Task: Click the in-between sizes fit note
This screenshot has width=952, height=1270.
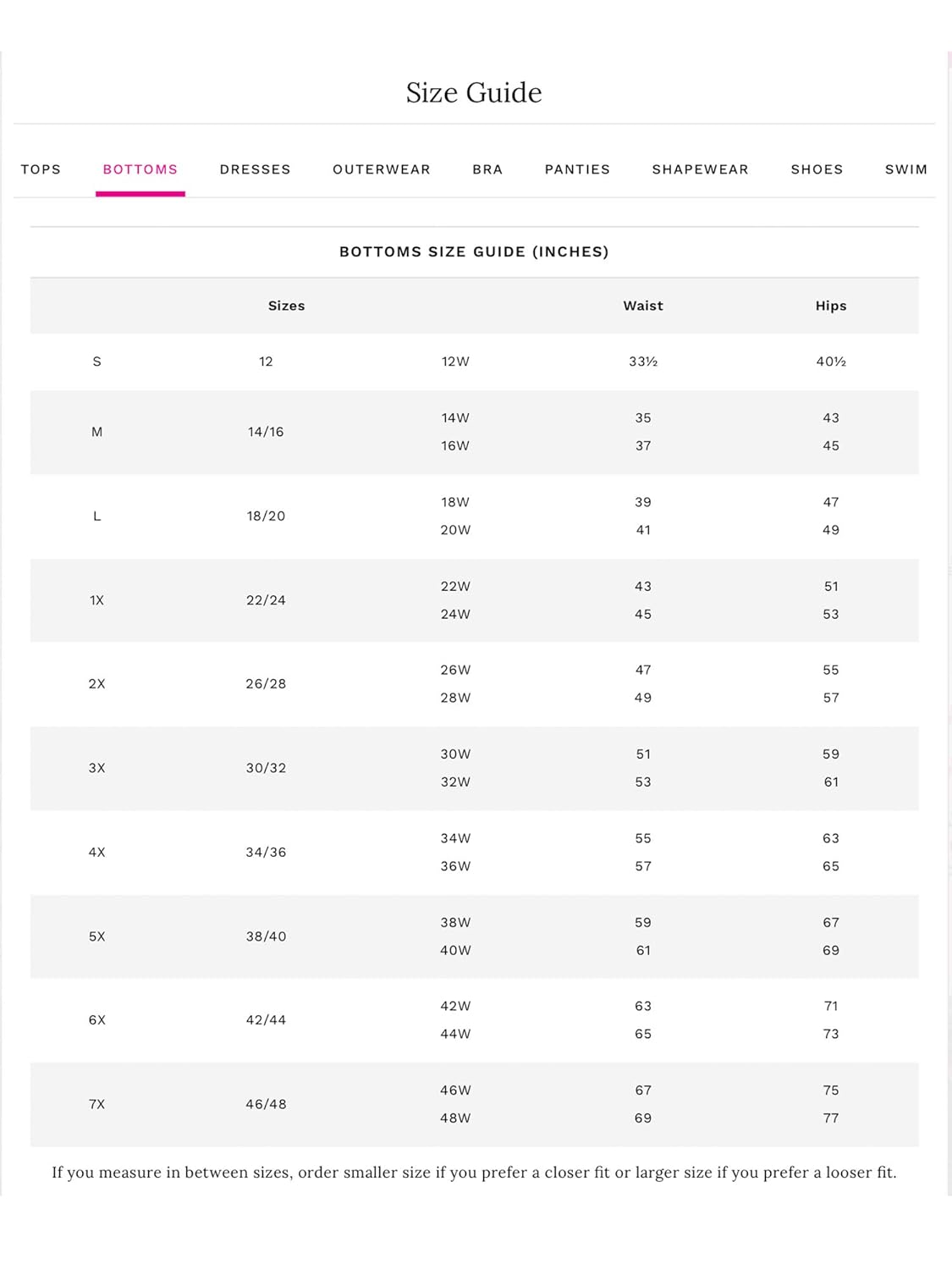Action: [474, 1173]
